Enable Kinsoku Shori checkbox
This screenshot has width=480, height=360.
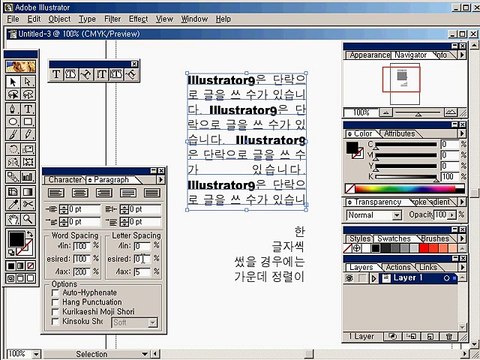tap(56, 322)
